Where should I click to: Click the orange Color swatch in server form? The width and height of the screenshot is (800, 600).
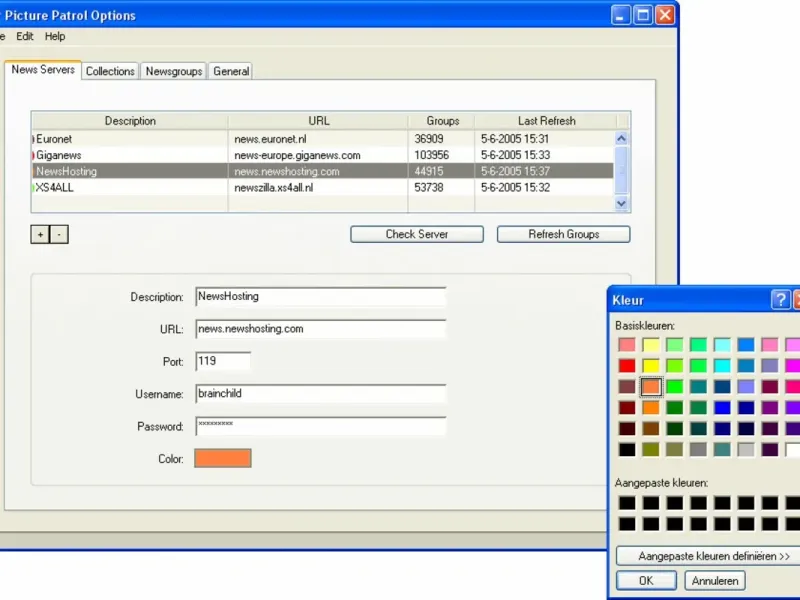(x=223, y=458)
